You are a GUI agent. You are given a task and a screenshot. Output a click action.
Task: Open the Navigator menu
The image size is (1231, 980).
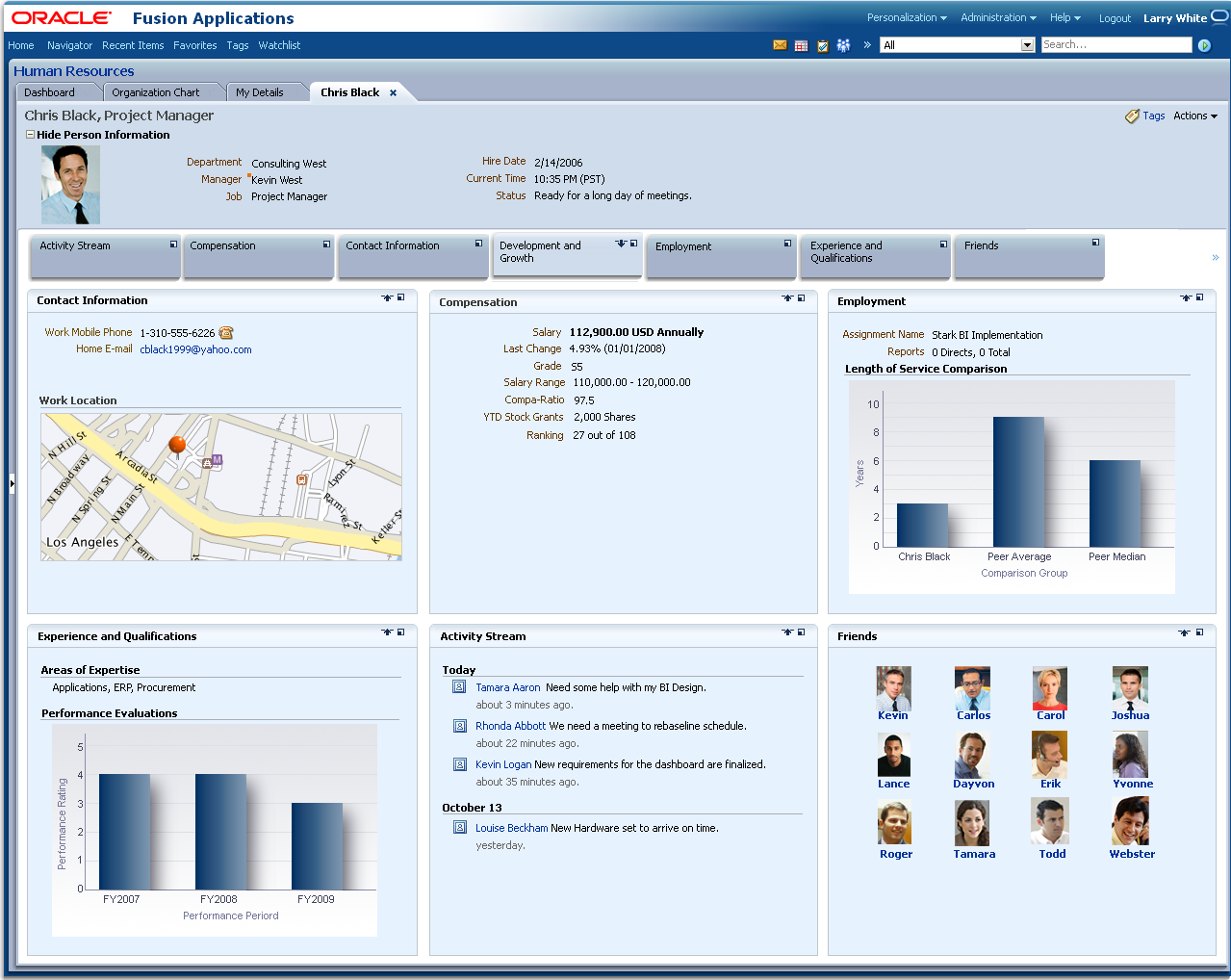point(69,45)
